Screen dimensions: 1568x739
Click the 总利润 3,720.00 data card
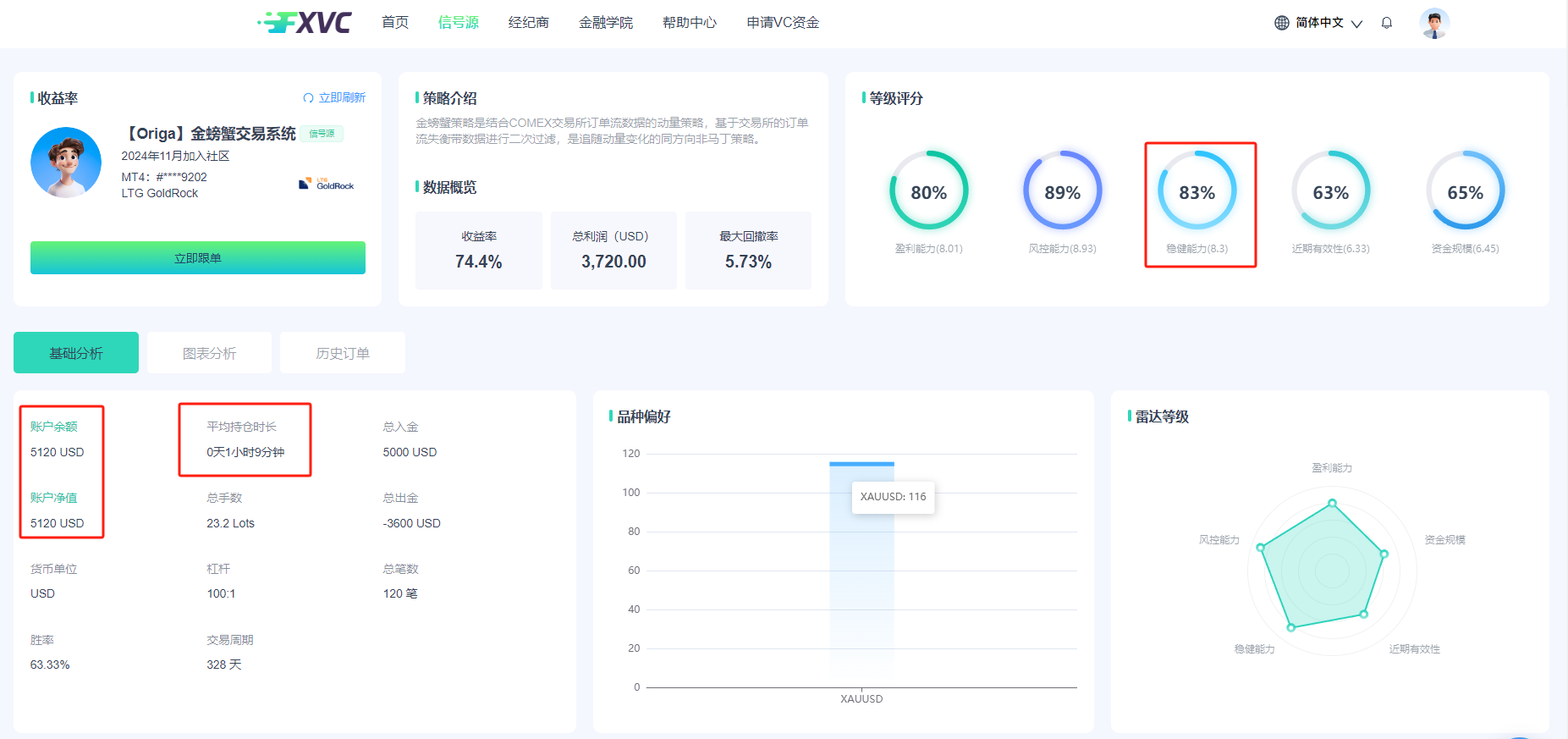(613, 251)
